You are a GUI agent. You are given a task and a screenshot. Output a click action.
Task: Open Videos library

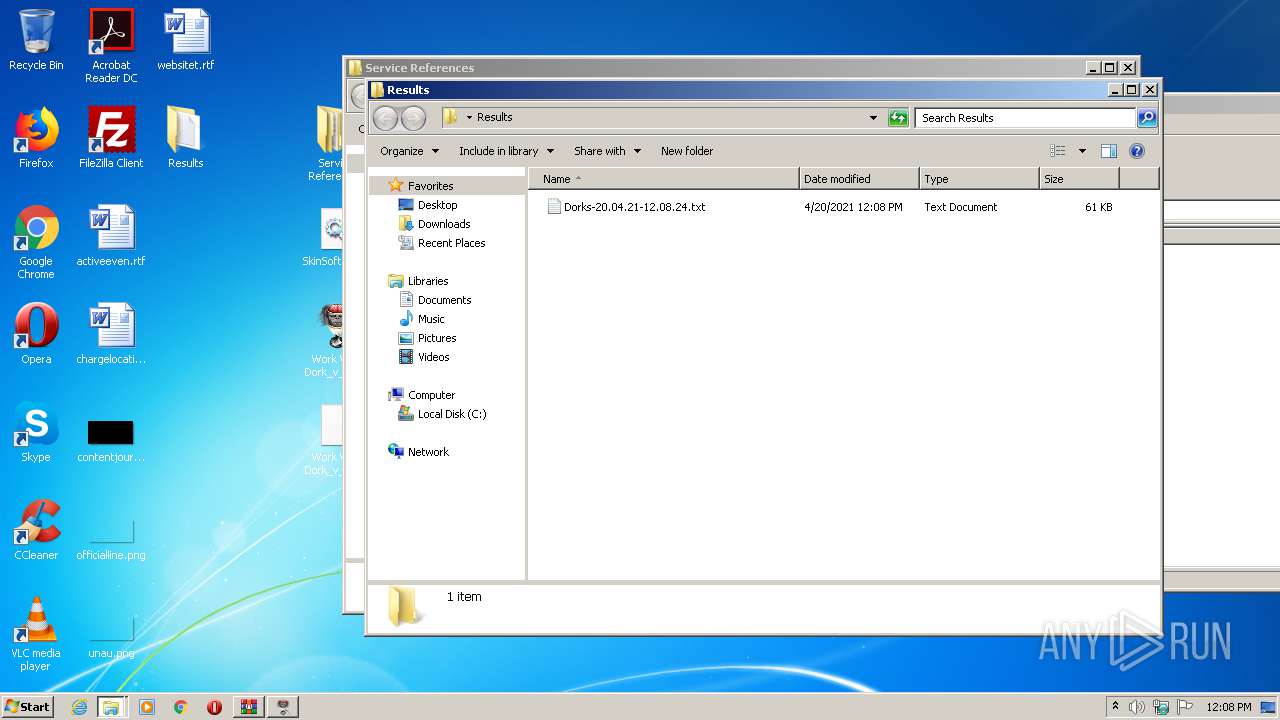click(x=433, y=357)
